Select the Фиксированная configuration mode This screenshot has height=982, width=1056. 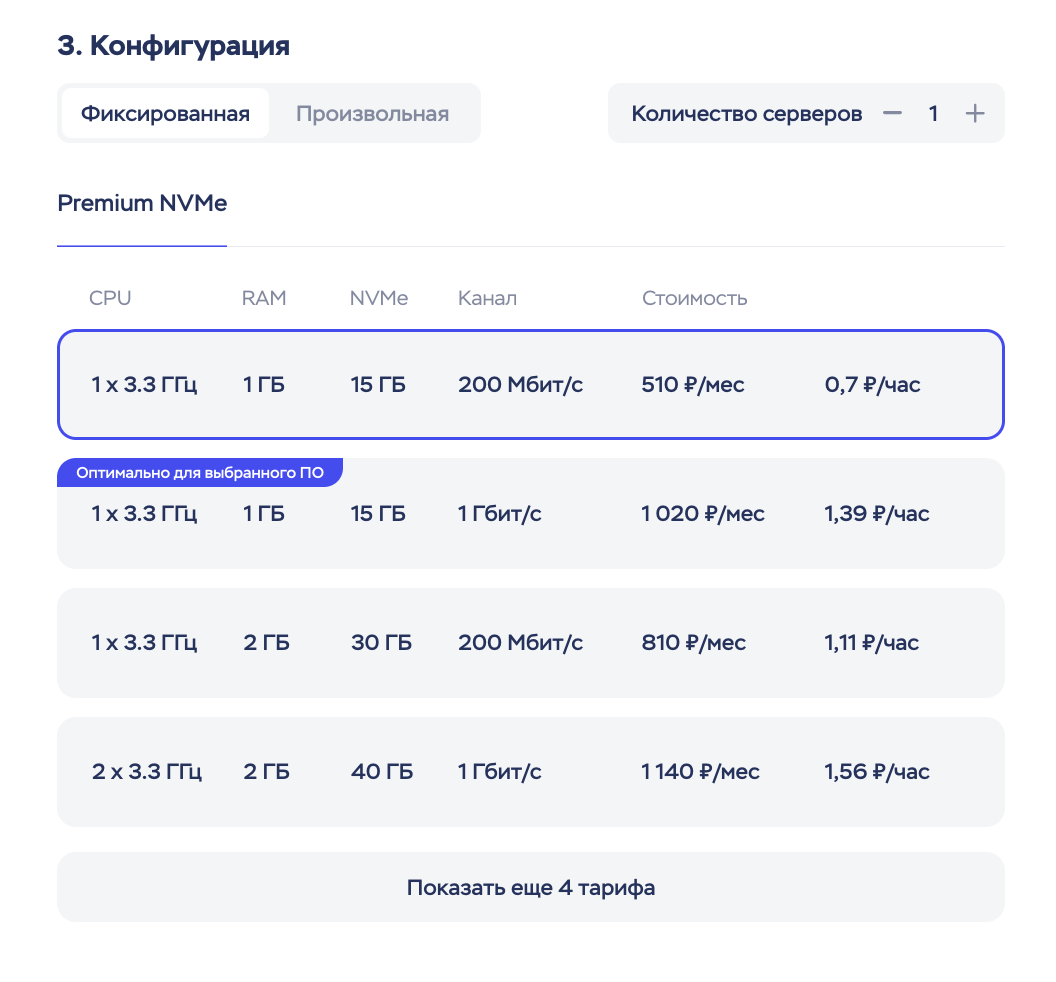[165, 113]
